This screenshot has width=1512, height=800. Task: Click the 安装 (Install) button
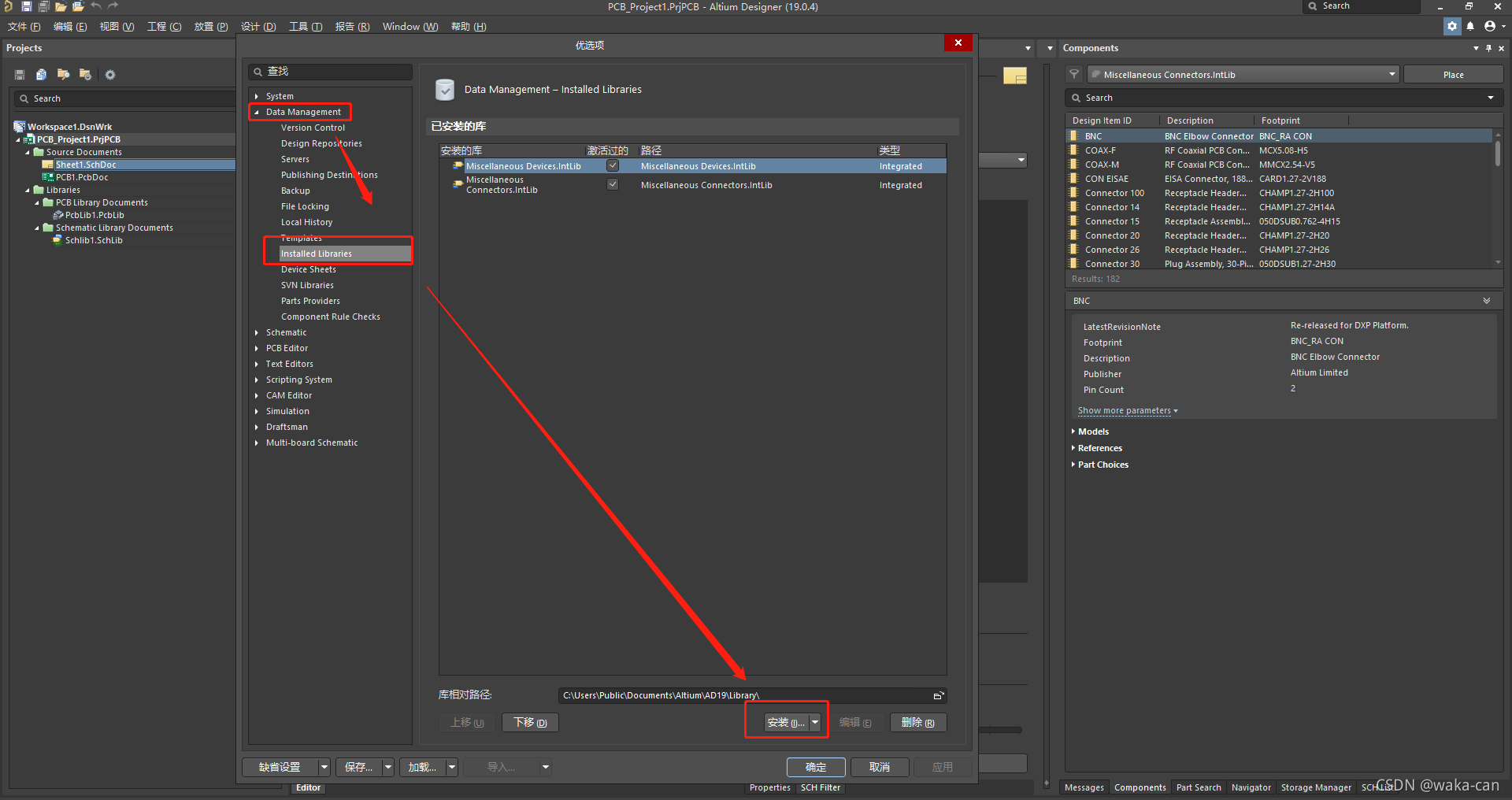click(786, 722)
